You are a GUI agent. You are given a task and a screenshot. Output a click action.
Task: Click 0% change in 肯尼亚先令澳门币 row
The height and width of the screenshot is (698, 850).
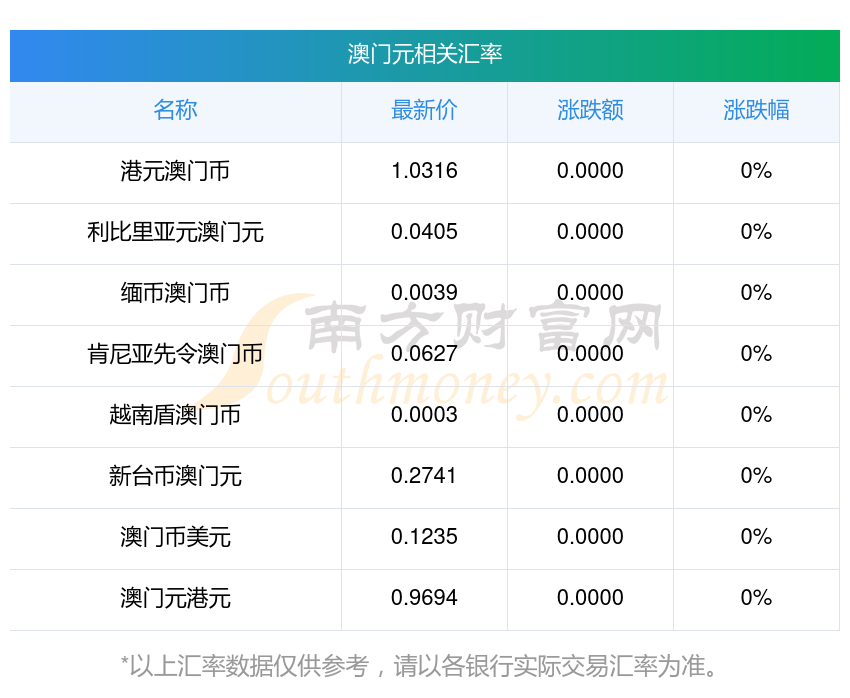click(x=756, y=354)
